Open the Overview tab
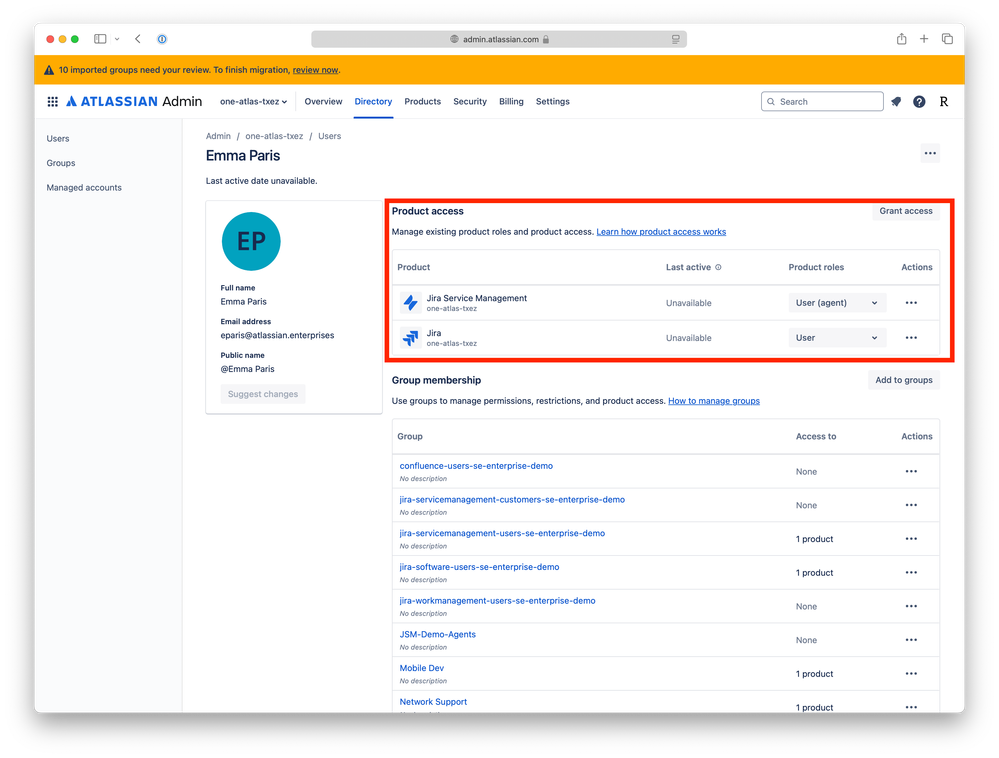The width and height of the screenshot is (999, 758). [323, 102]
